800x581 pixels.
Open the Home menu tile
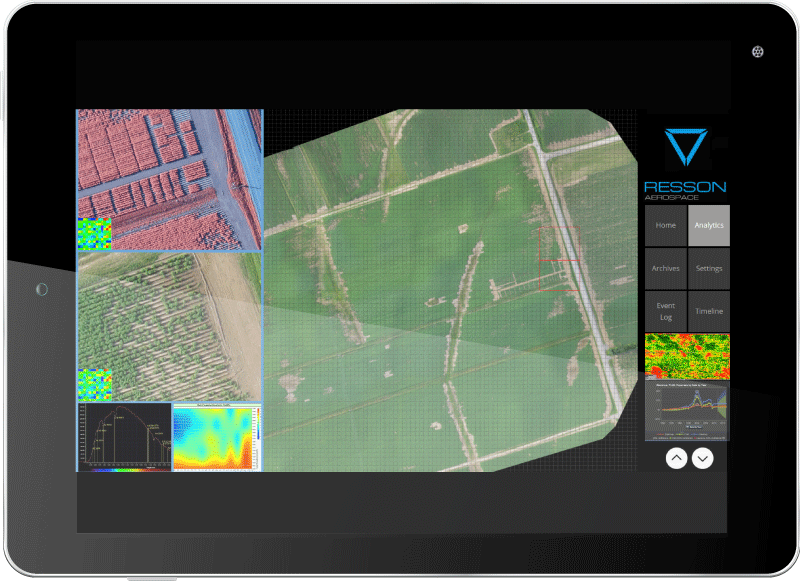(x=665, y=226)
